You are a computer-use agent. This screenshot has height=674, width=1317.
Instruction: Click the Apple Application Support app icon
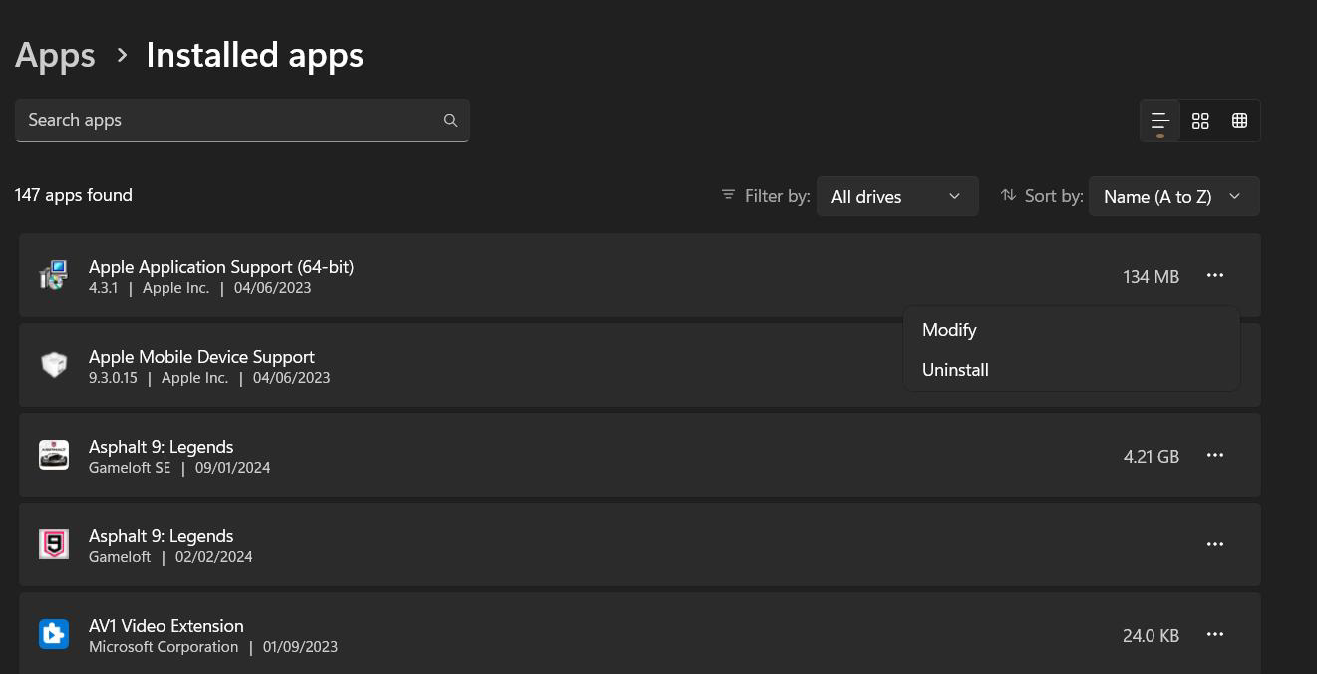54,275
